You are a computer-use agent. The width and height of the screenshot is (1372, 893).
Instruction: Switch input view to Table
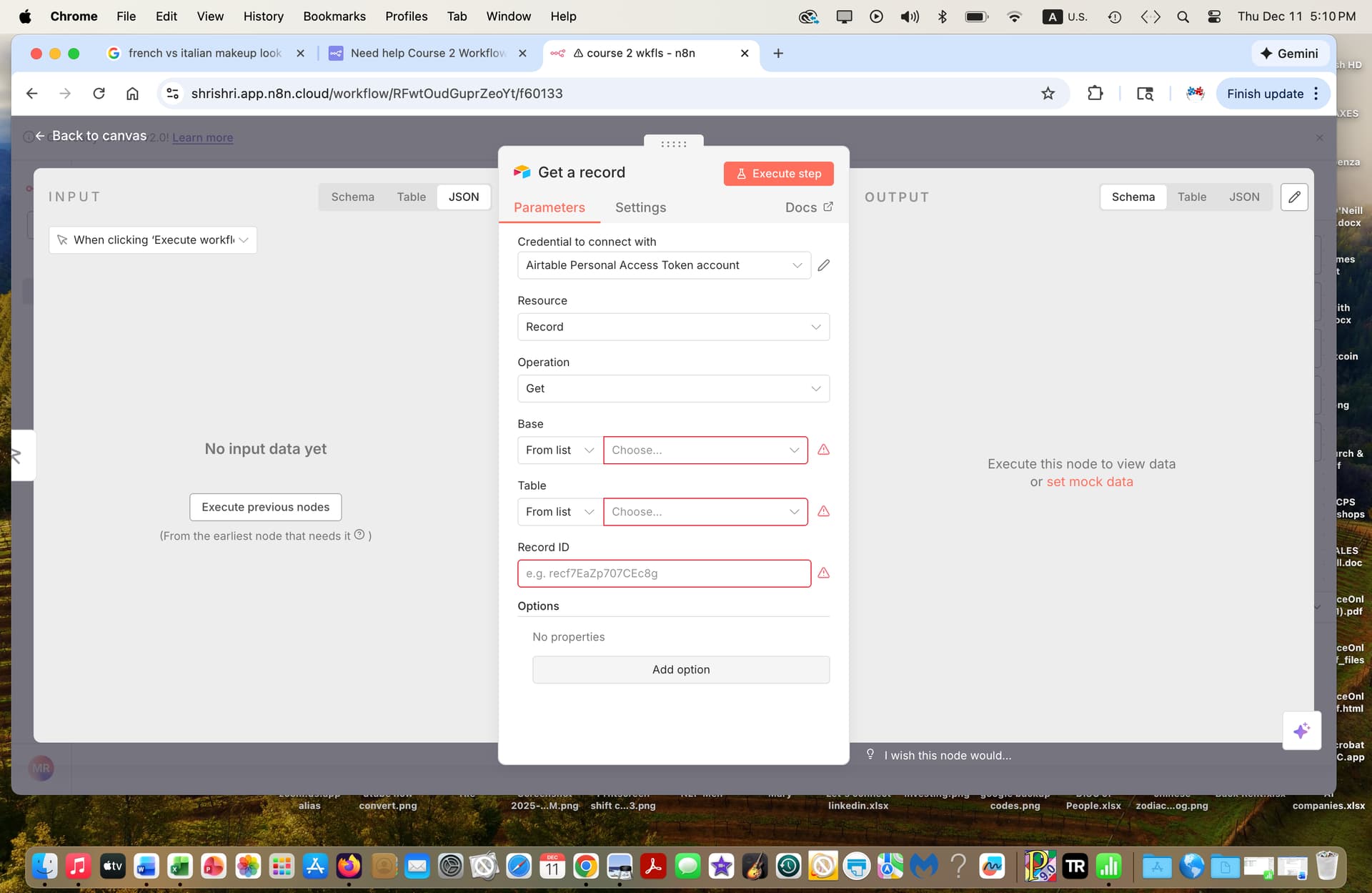click(x=411, y=197)
